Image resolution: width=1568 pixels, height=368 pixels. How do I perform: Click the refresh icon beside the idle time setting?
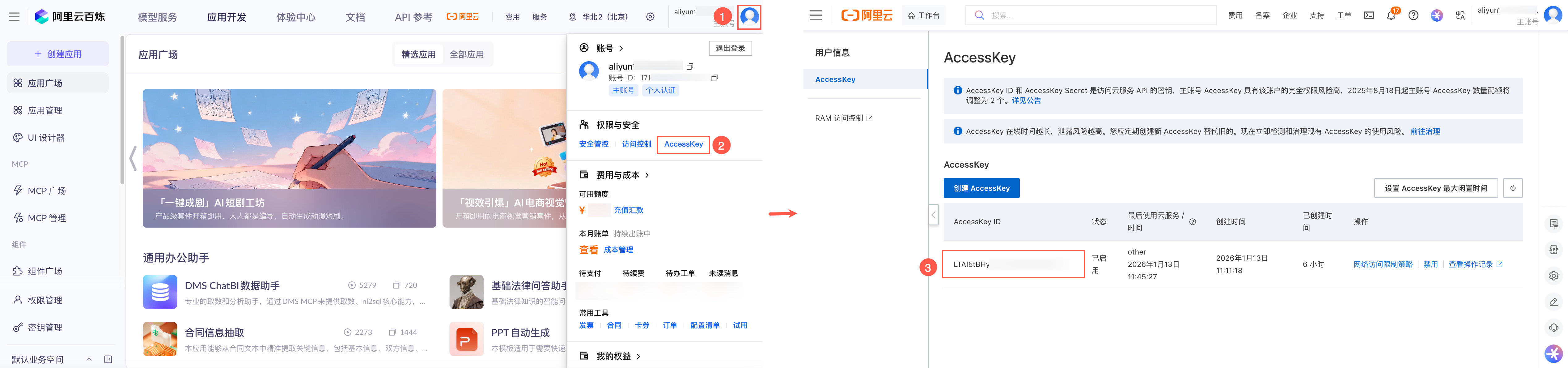tap(1513, 188)
